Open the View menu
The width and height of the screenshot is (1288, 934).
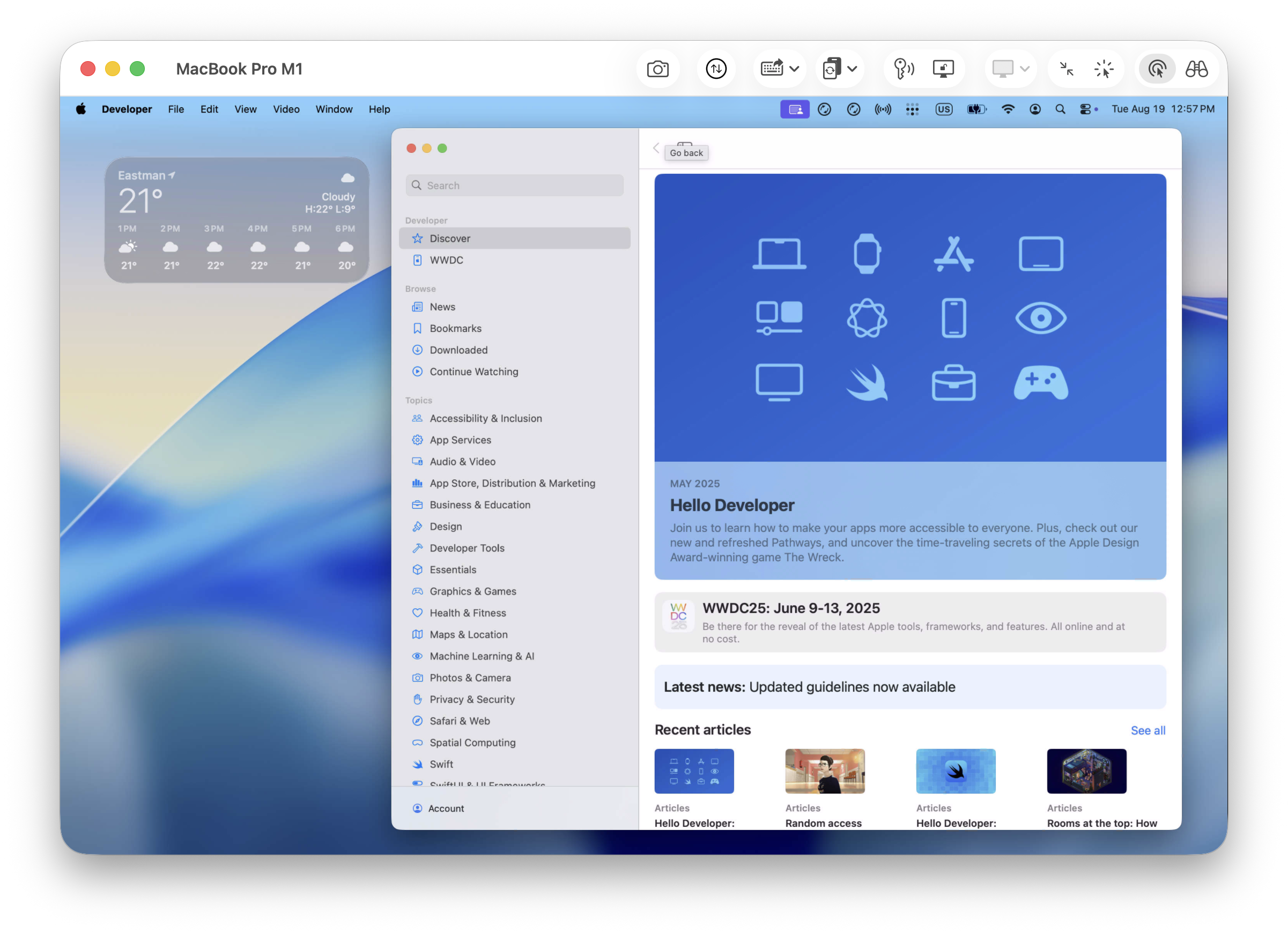tap(246, 109)
